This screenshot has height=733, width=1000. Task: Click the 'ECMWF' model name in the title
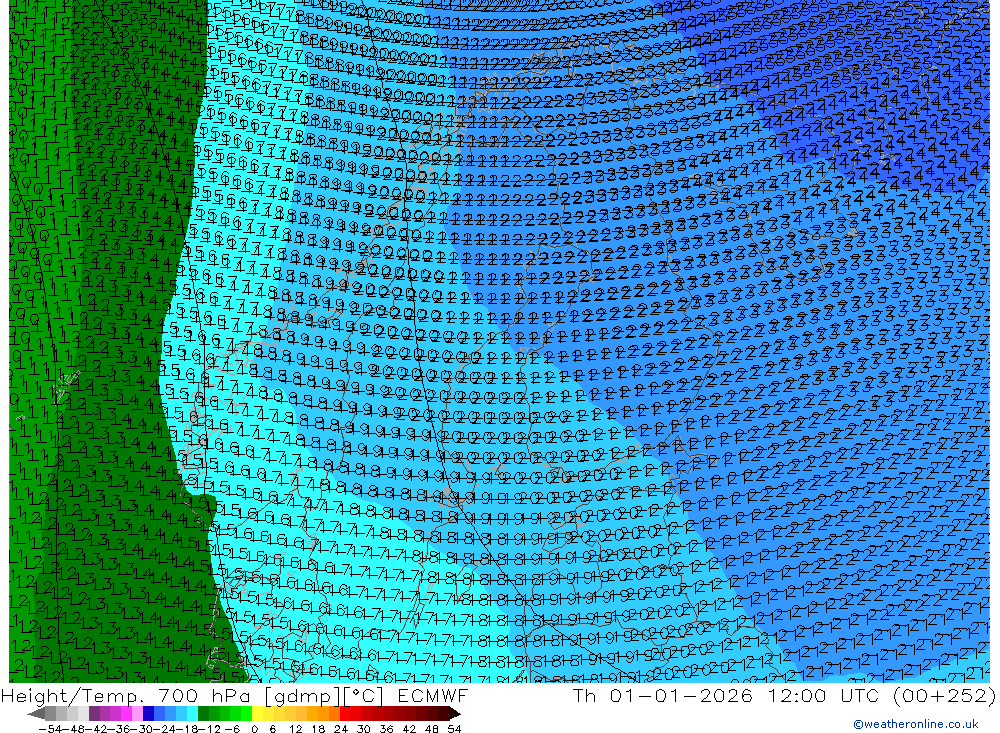click(x=432, y=695)
